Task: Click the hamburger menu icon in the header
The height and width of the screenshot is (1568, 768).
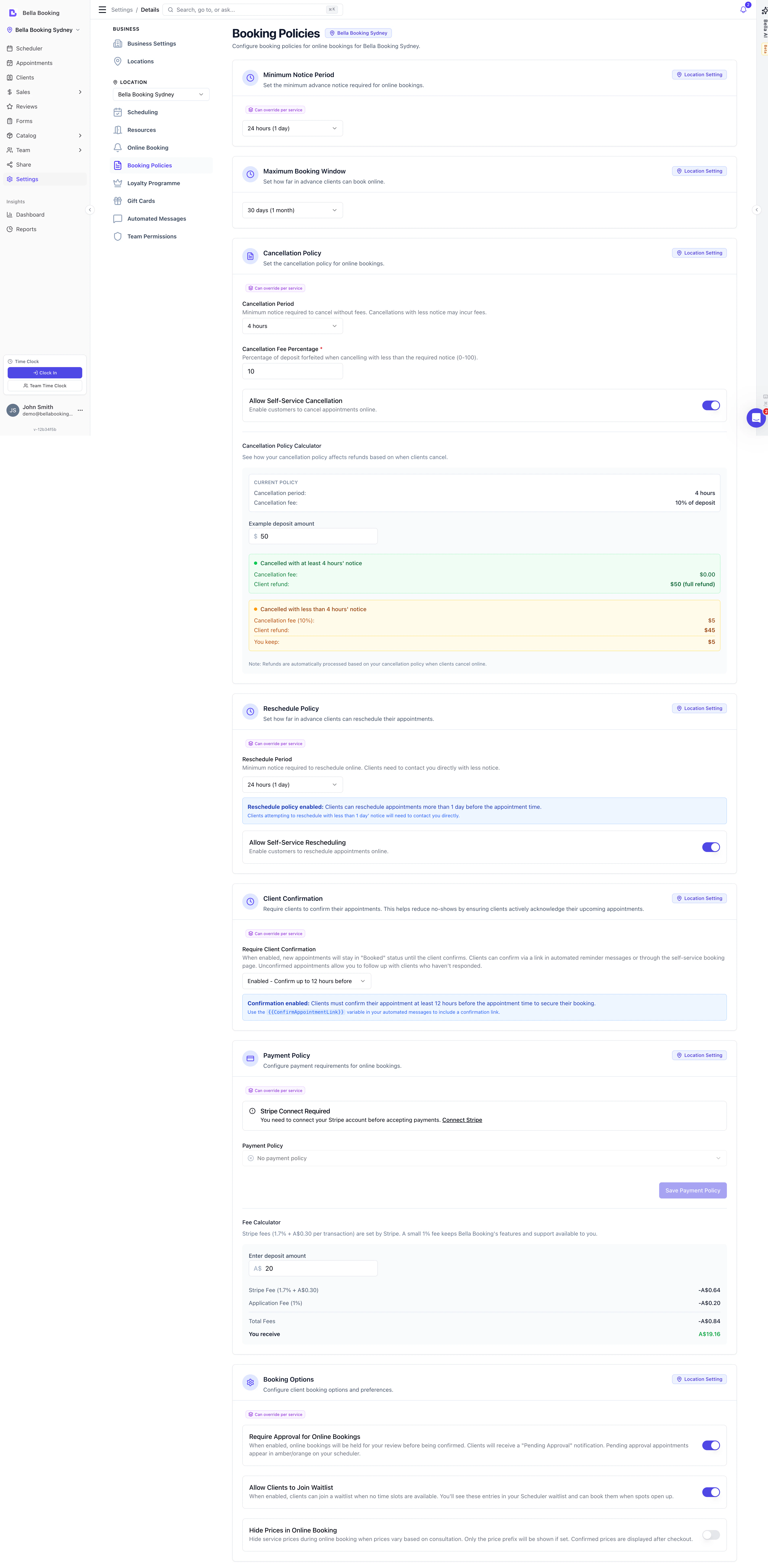Action: (x=102, y=10)
